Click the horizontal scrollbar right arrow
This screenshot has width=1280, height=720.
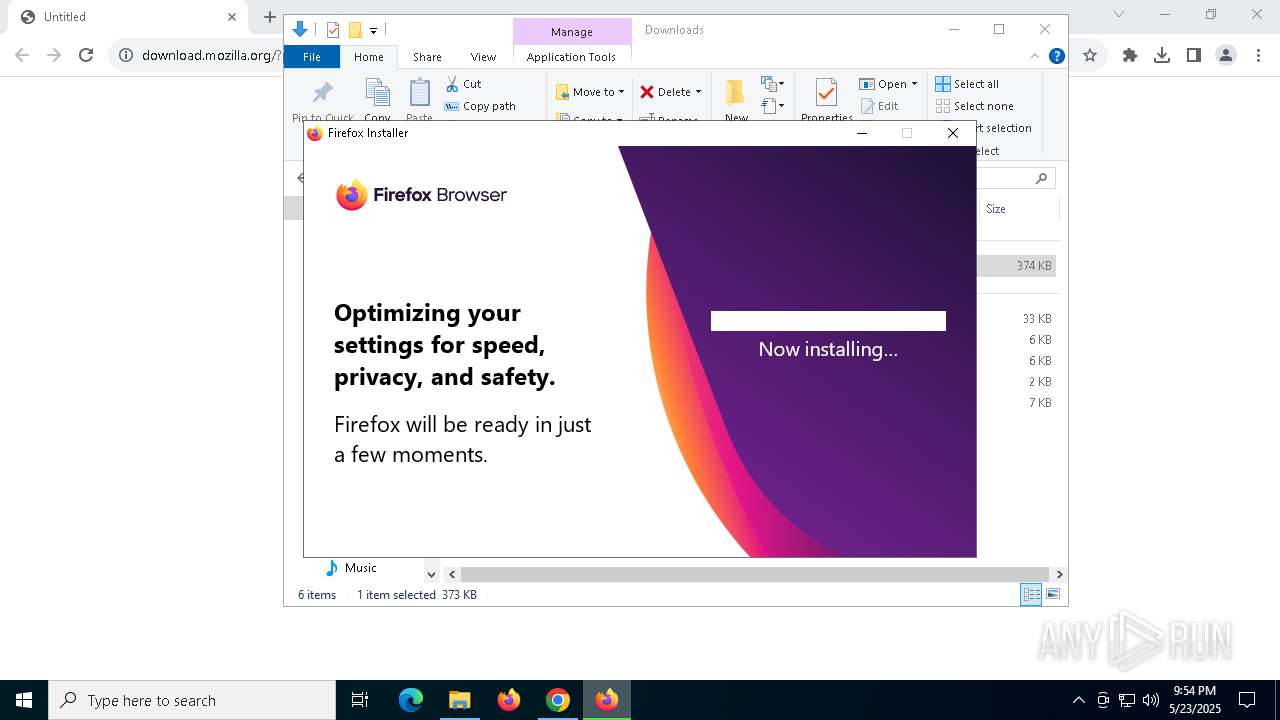click(x=1059, y=575)
